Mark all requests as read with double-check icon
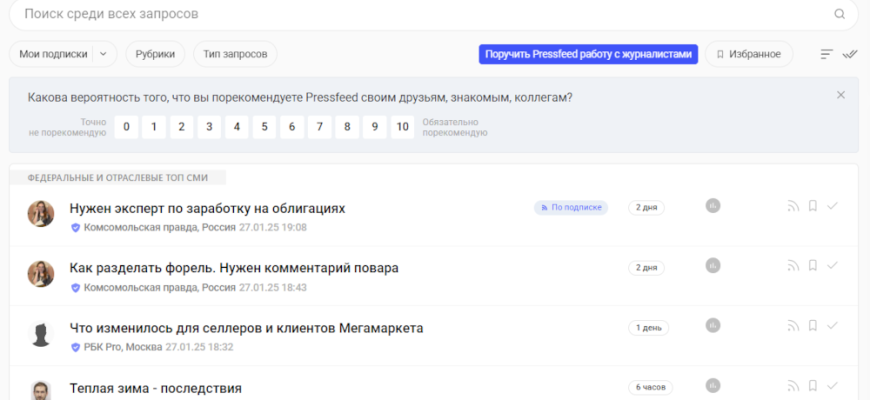This screenshot has width=870, height=400. (851, 54)
